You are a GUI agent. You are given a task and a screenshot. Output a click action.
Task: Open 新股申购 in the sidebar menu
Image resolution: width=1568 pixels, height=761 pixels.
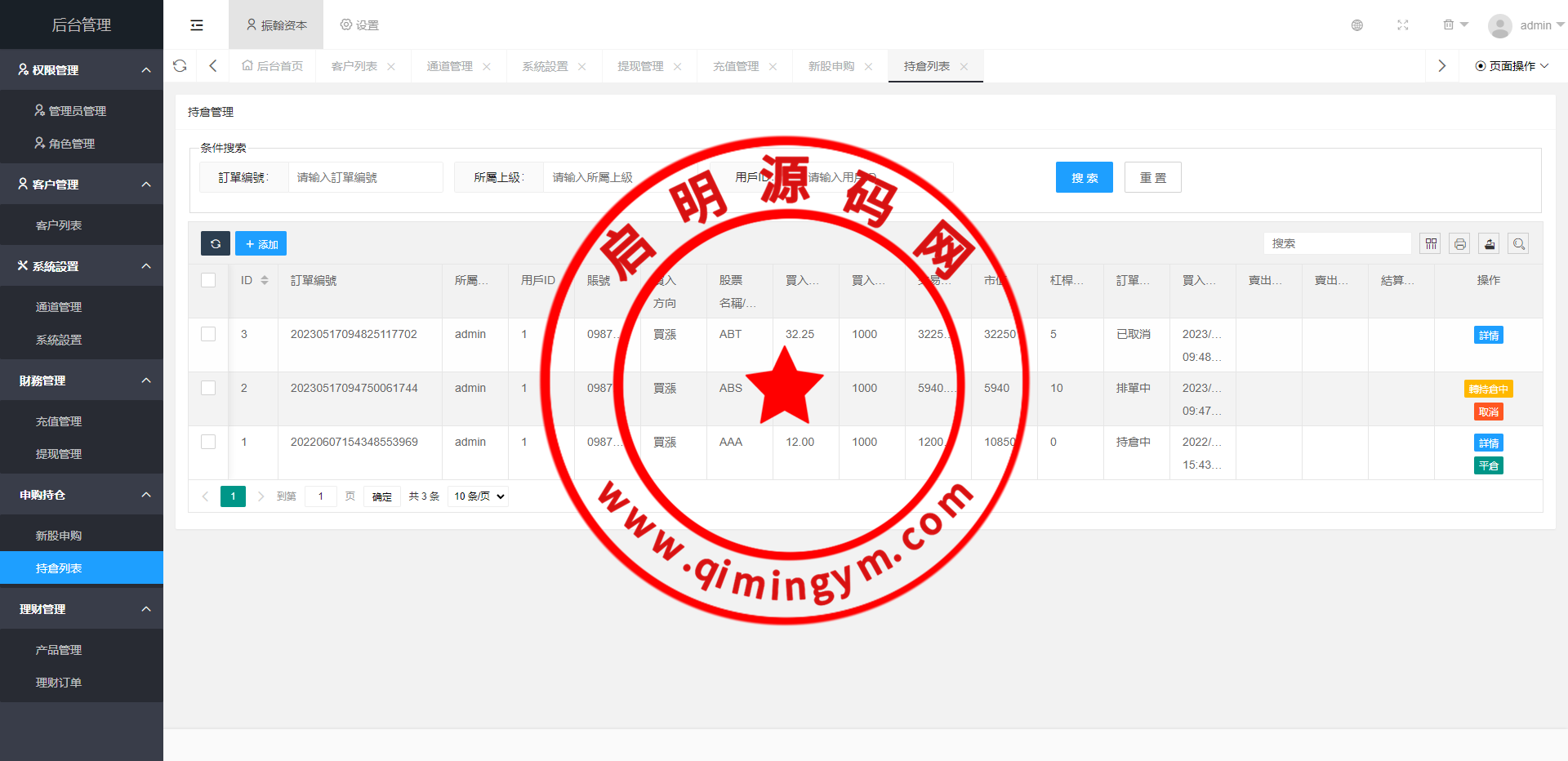59,536
